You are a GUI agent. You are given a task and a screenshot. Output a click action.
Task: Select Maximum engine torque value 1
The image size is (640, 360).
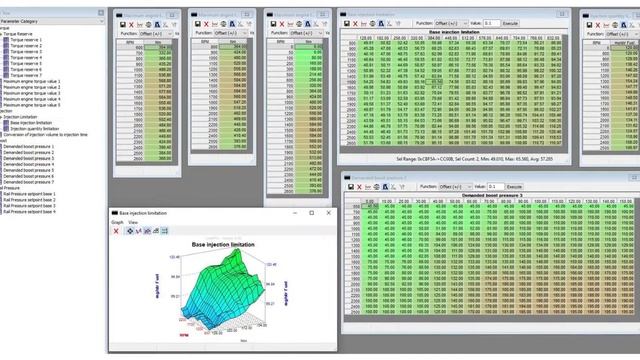32,82
